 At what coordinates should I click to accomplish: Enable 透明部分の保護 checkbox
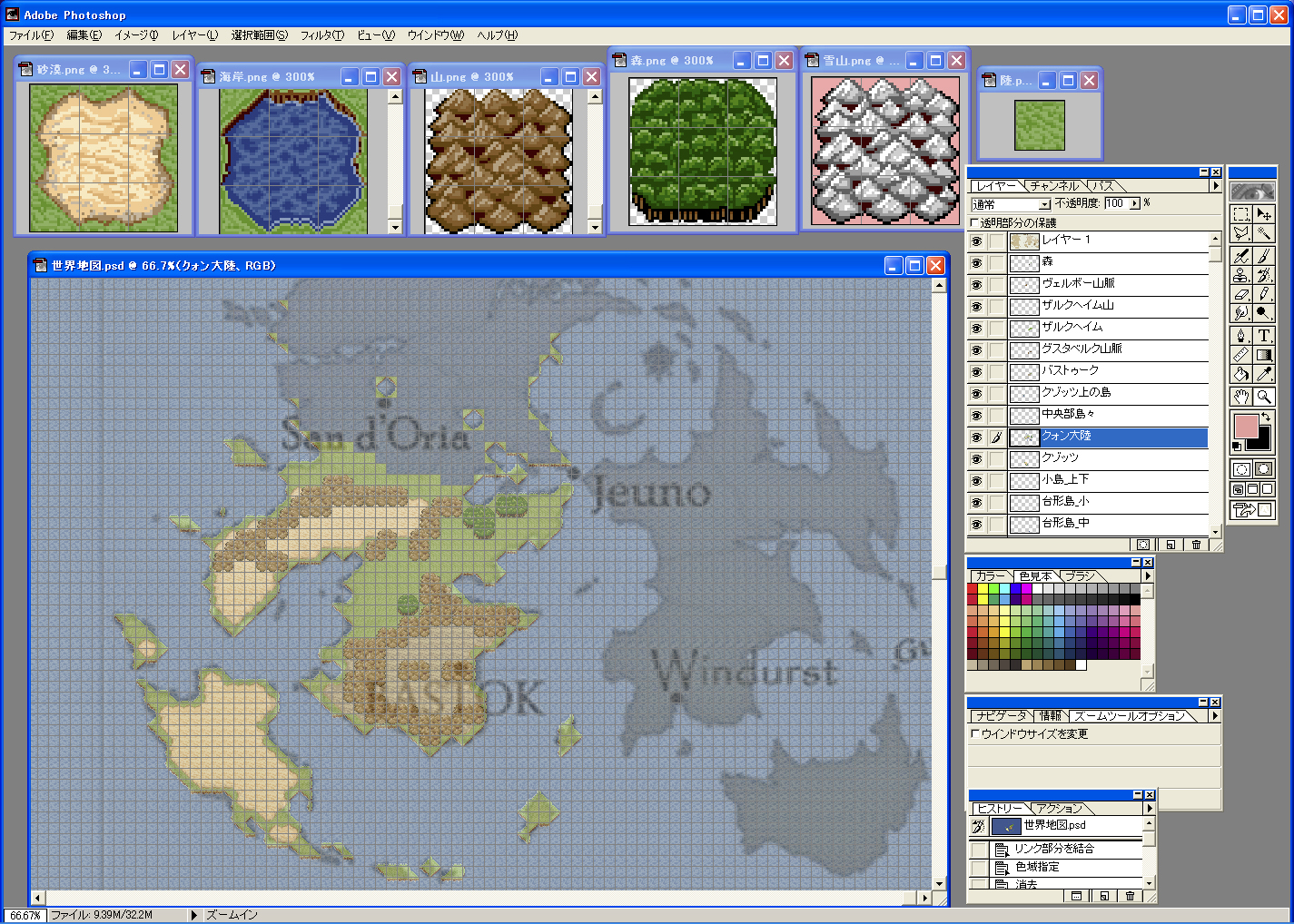(x=975, y=222)
